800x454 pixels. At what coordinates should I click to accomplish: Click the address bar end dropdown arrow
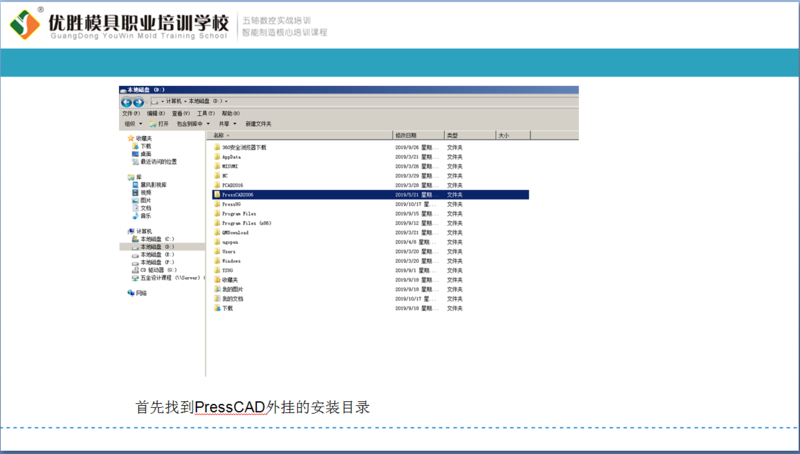coord(226,102)
